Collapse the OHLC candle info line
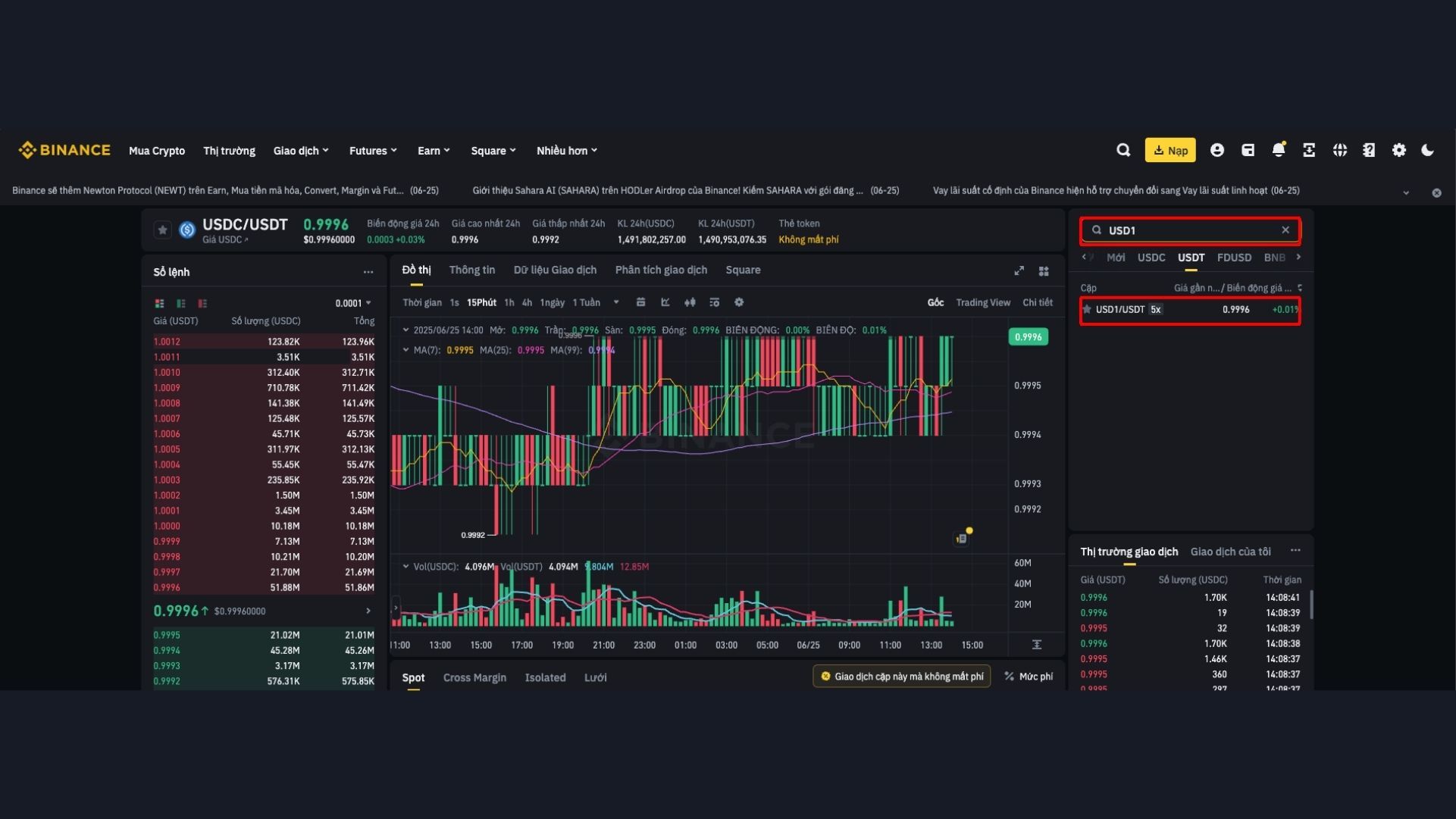Image resolution: width=1456 pixels, height=819 pixels. pyautogui.click(x=405, y=330)
